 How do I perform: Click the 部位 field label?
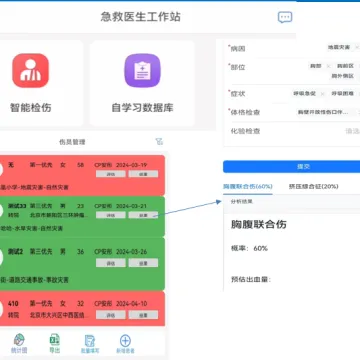[x=238, y=67]
